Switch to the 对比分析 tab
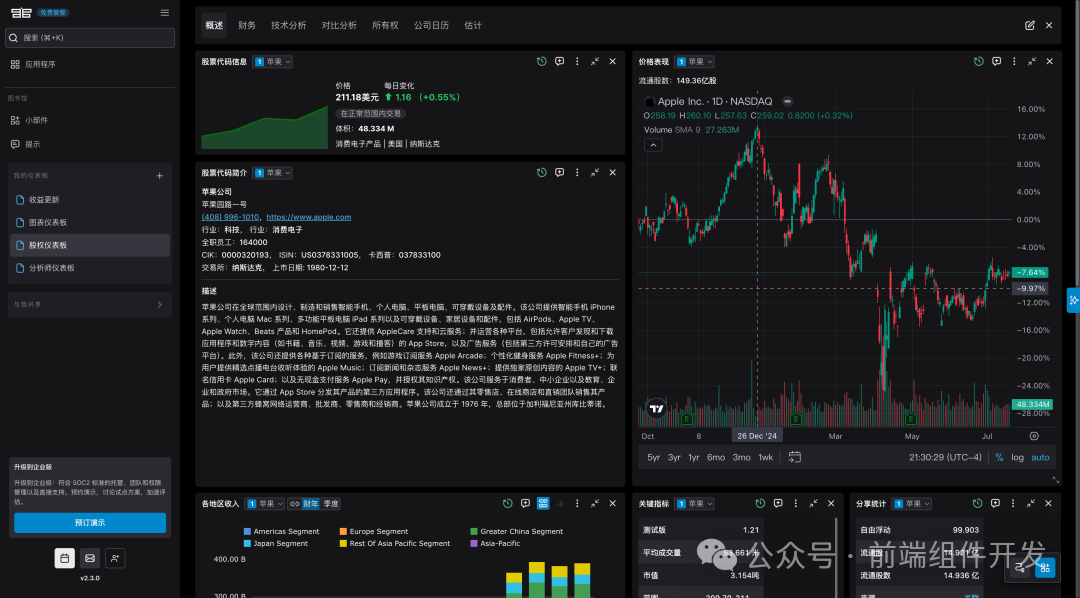1080x598 pixels. click(339, 25)
